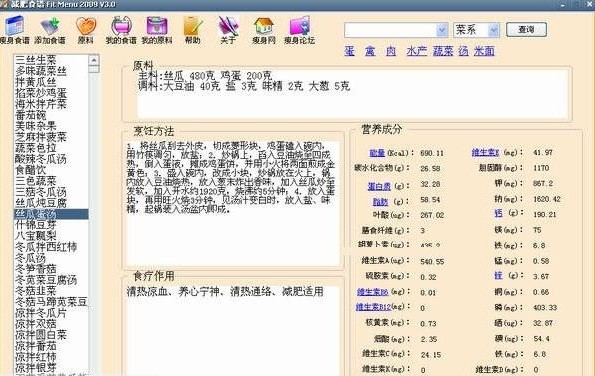
Task: Open the 瘦身论坛 forum icon
Action: 299,30
